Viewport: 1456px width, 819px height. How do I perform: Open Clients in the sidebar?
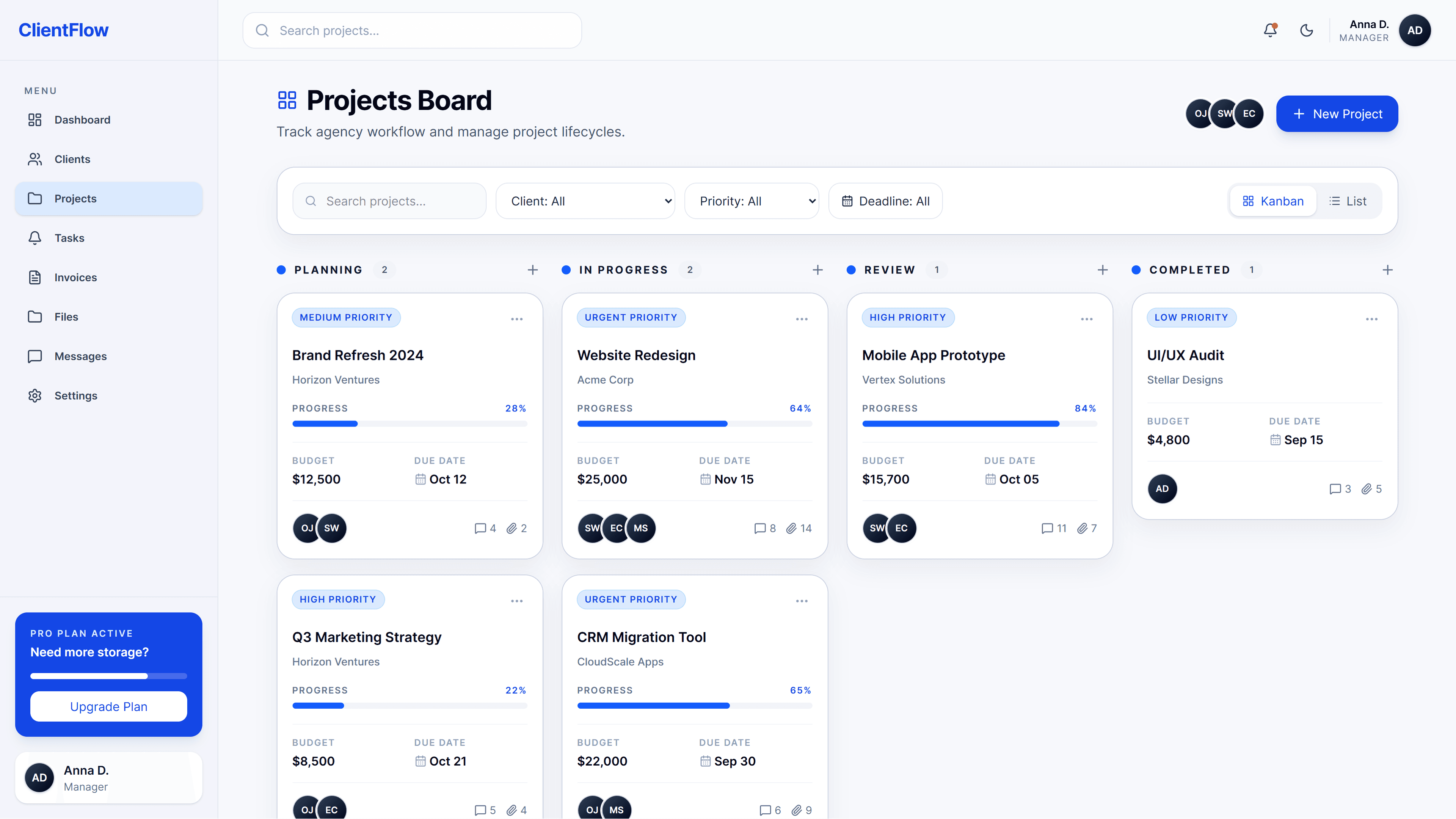click(x=108, y=159)
